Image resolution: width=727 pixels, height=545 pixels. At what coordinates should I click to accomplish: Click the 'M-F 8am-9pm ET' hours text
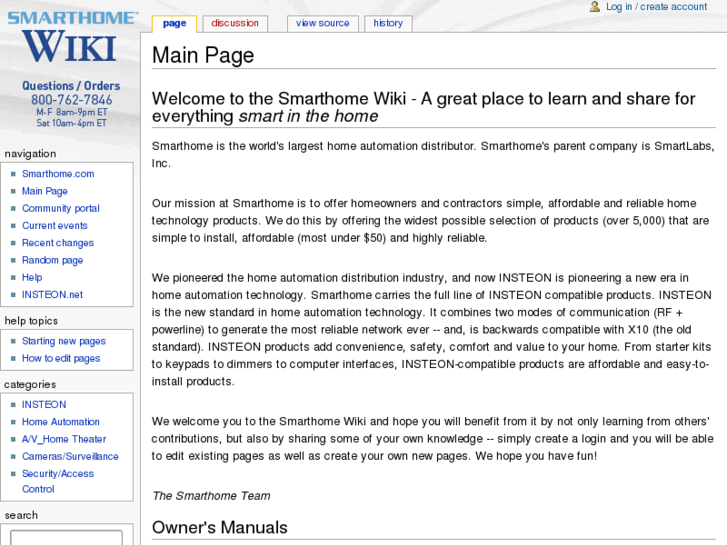pos(72,112)
